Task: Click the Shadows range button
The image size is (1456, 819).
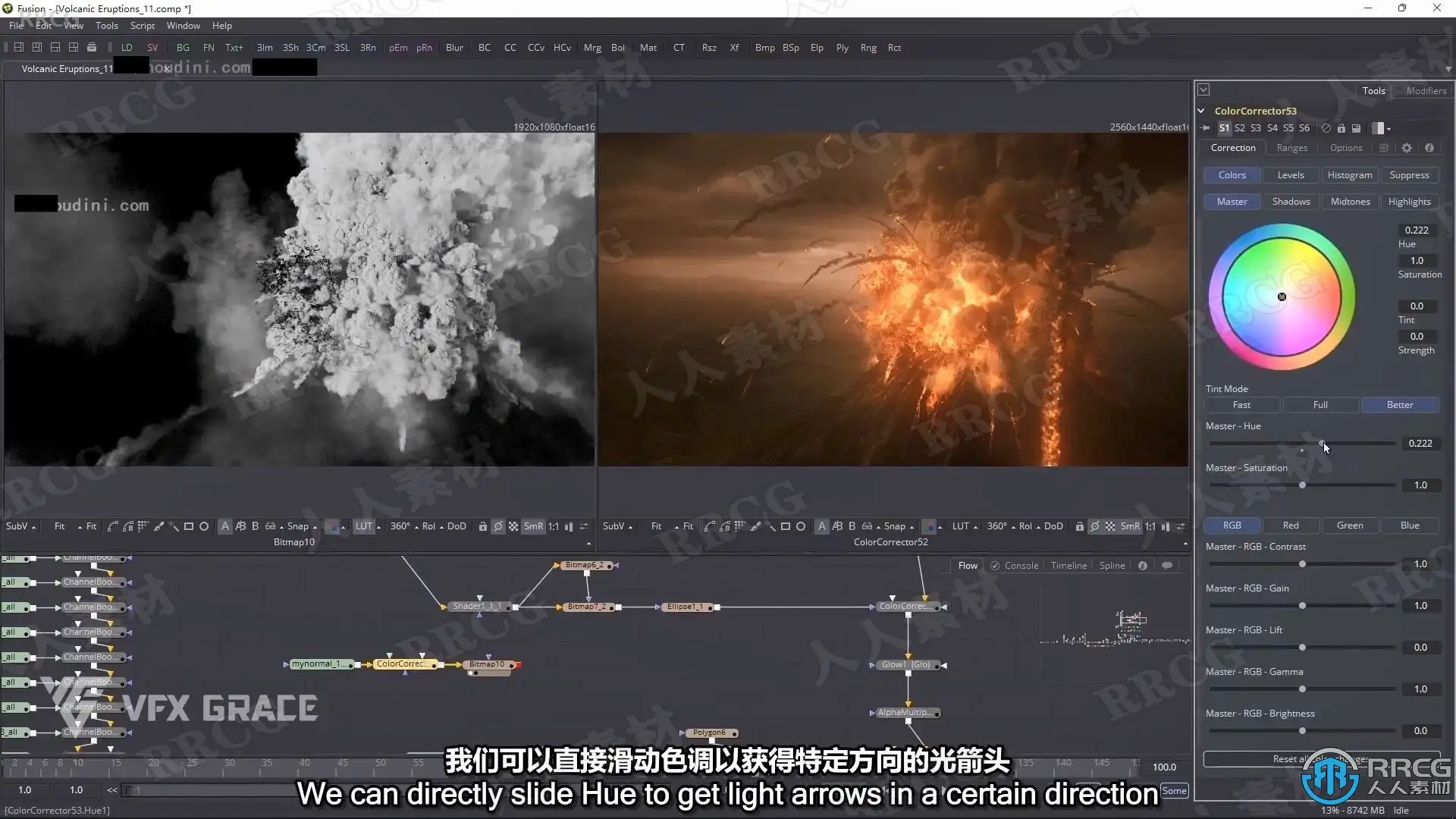Action: (1291, 202)
